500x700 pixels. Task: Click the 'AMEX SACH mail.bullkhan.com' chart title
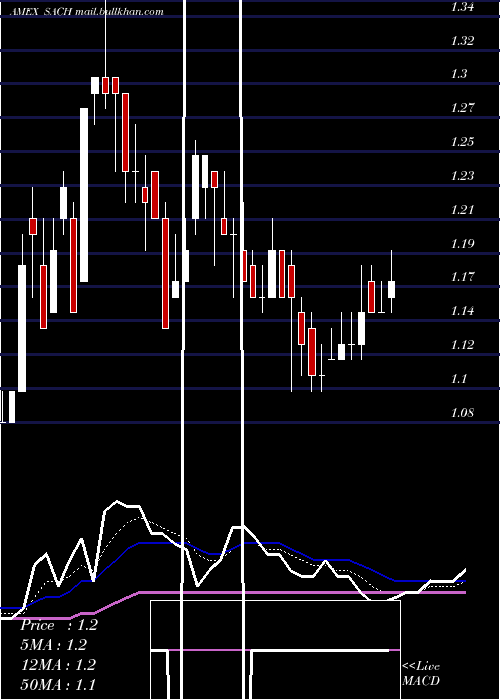(x=87, y=12)
